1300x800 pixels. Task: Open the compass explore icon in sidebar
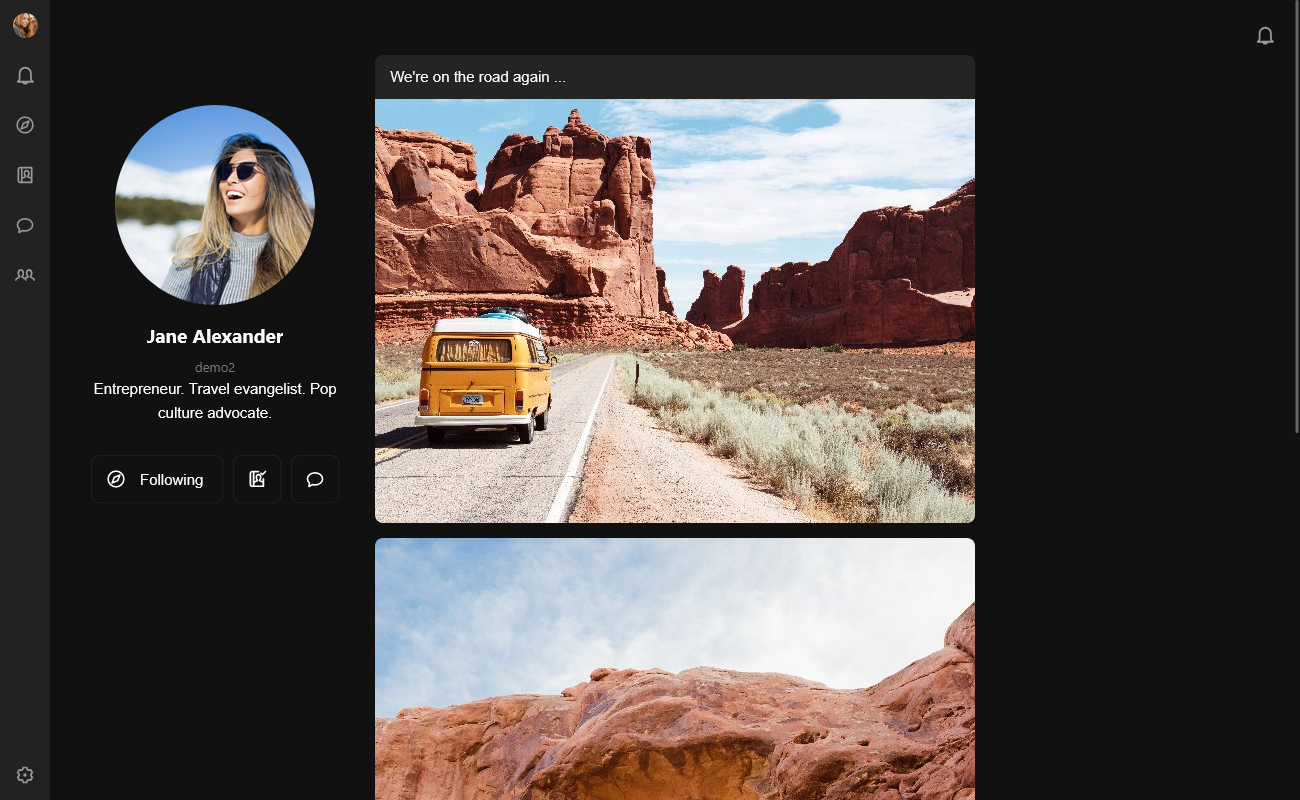25,125
